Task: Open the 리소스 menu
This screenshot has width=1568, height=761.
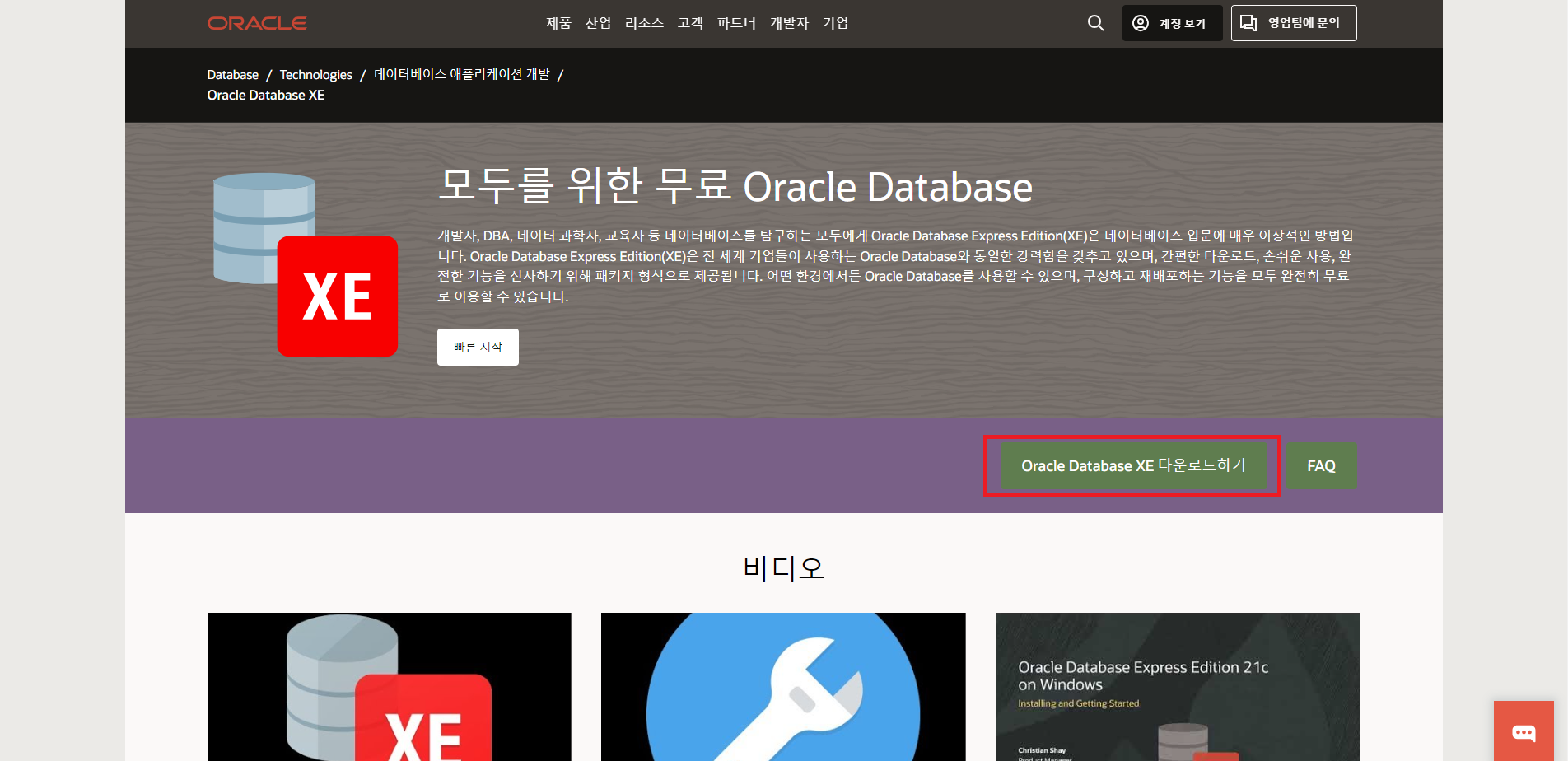Action: [644, 23]
